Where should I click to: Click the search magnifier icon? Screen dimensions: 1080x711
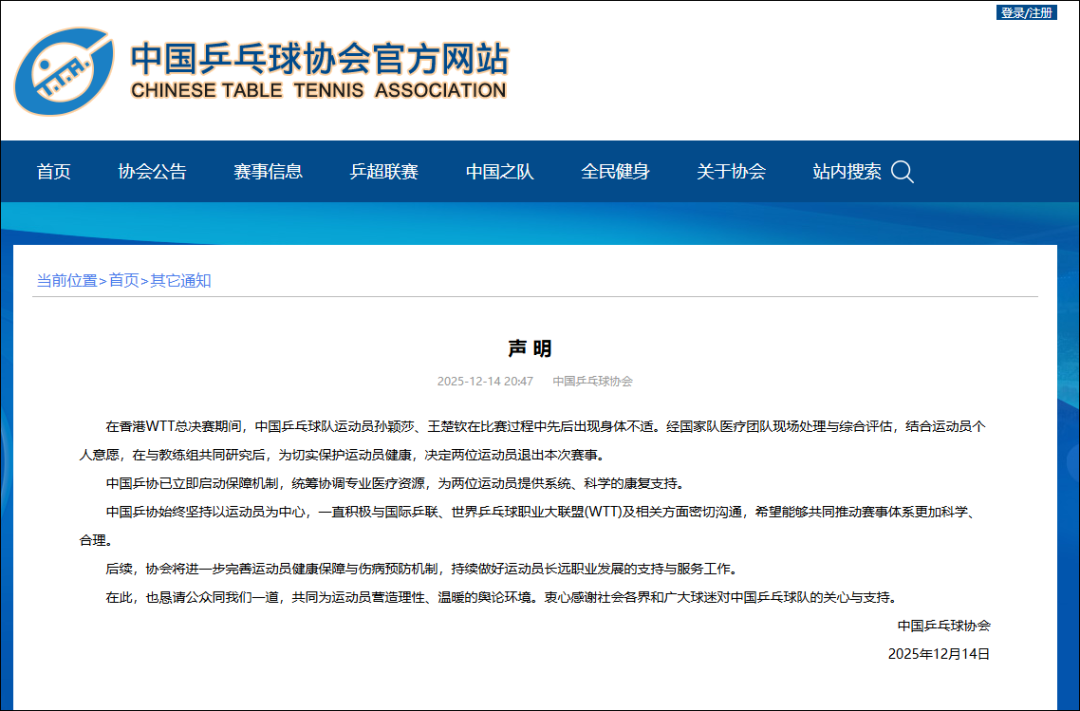(x=902, y=172)
